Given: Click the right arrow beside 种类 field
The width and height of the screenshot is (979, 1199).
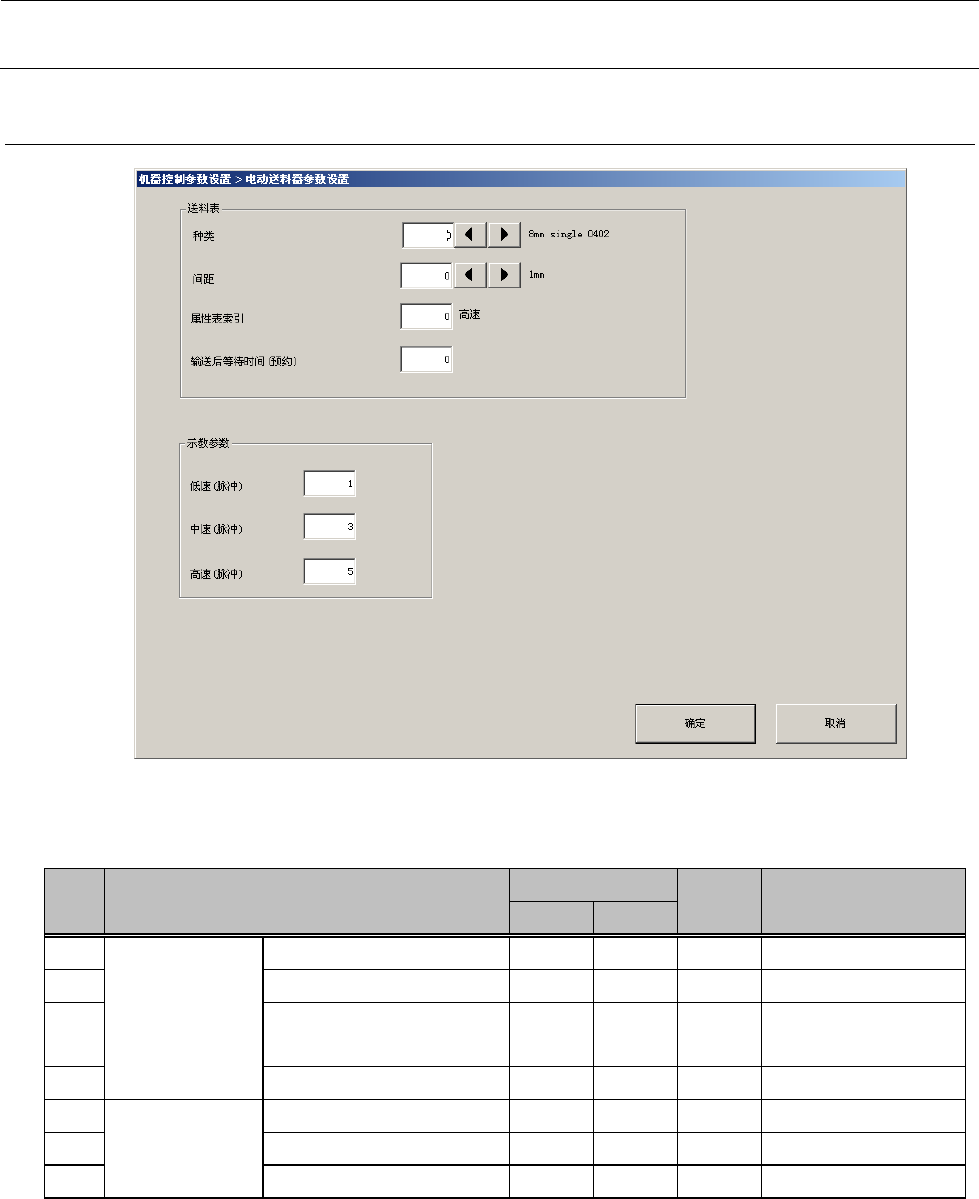Looking at the screenshot, I should coord(504,235).
